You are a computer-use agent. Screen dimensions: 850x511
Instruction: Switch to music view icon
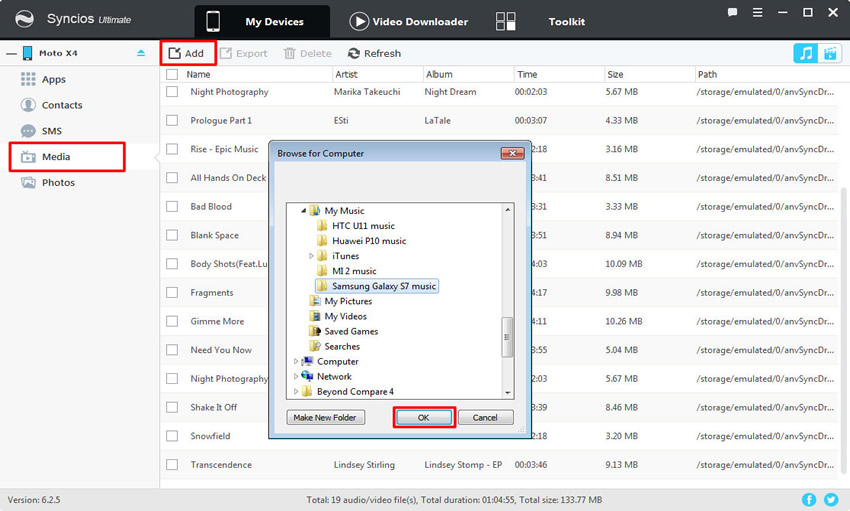click(806, 53)
